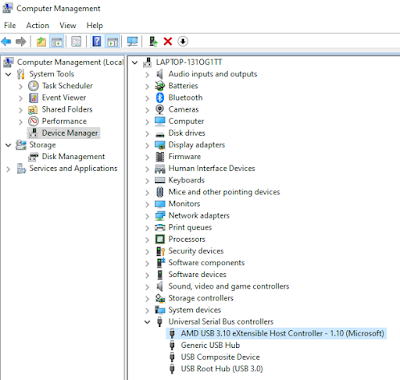
Task: Expand Sound, video and game controllers
Action: pyautogui.click(x=147, y=287)
